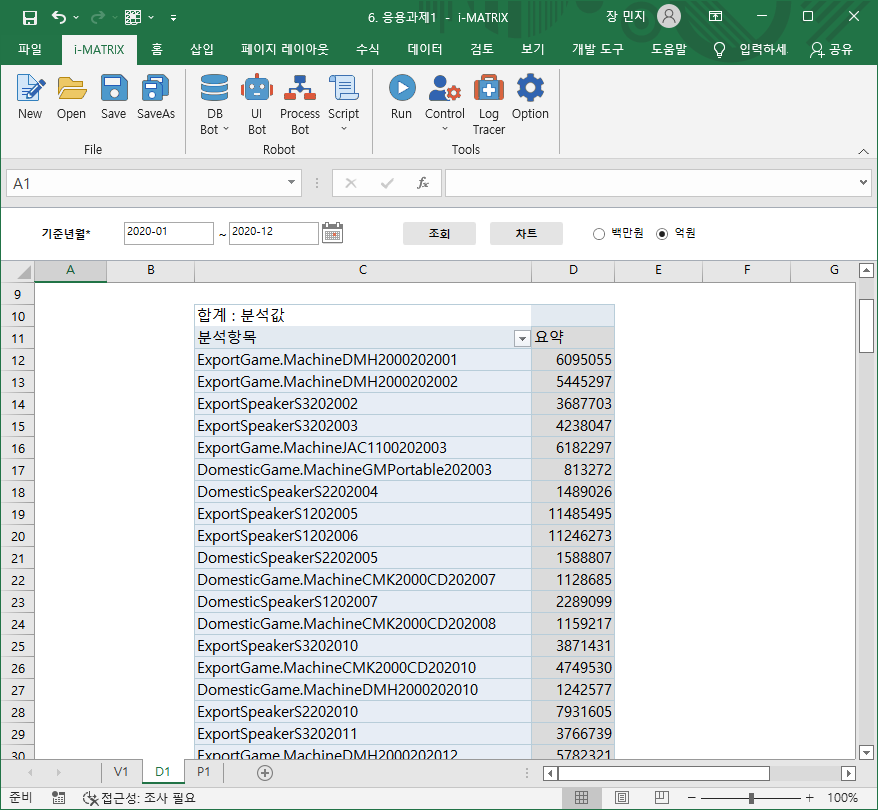This screenshot has height=810, width=878.
Task: Switch to the 홈 ribbon tab
Action: [x=157, y=49]
